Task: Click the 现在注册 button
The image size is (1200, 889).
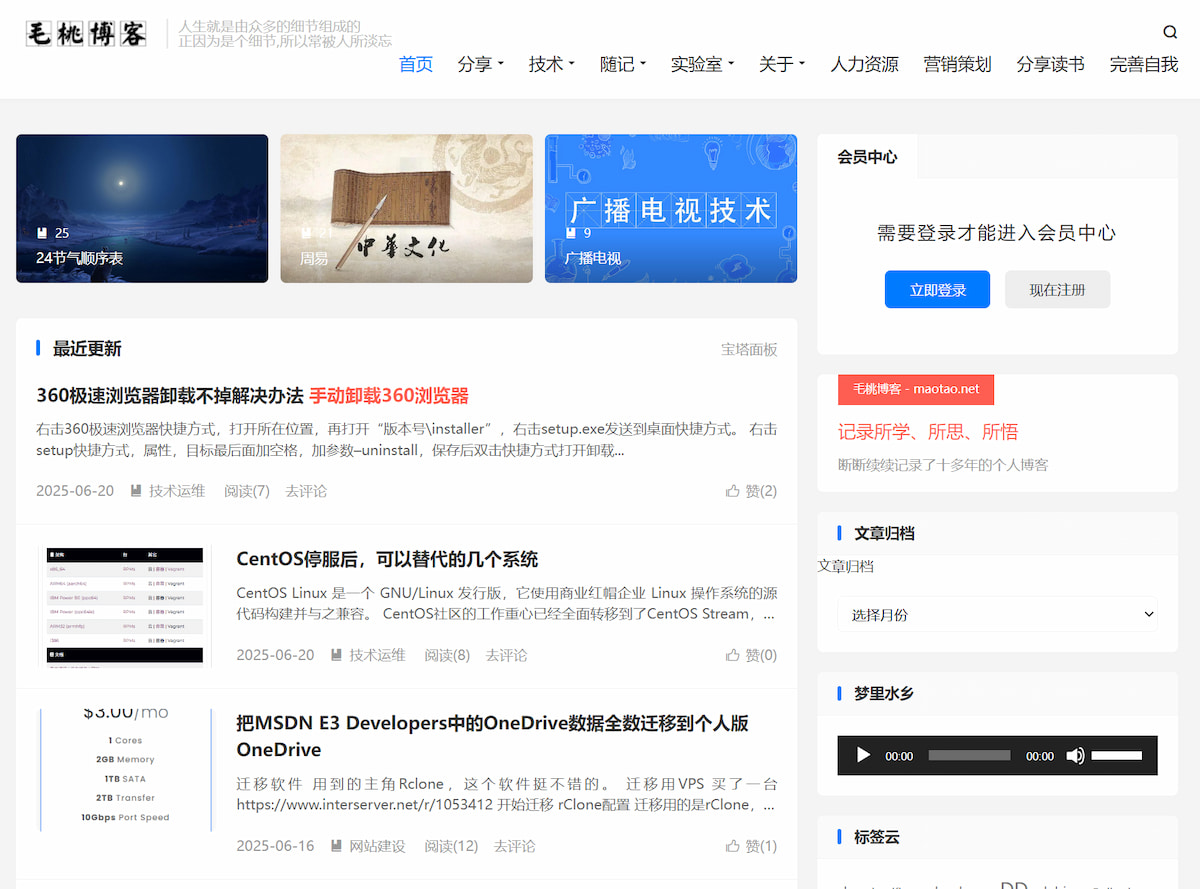Action: [x=1057, y=289]
